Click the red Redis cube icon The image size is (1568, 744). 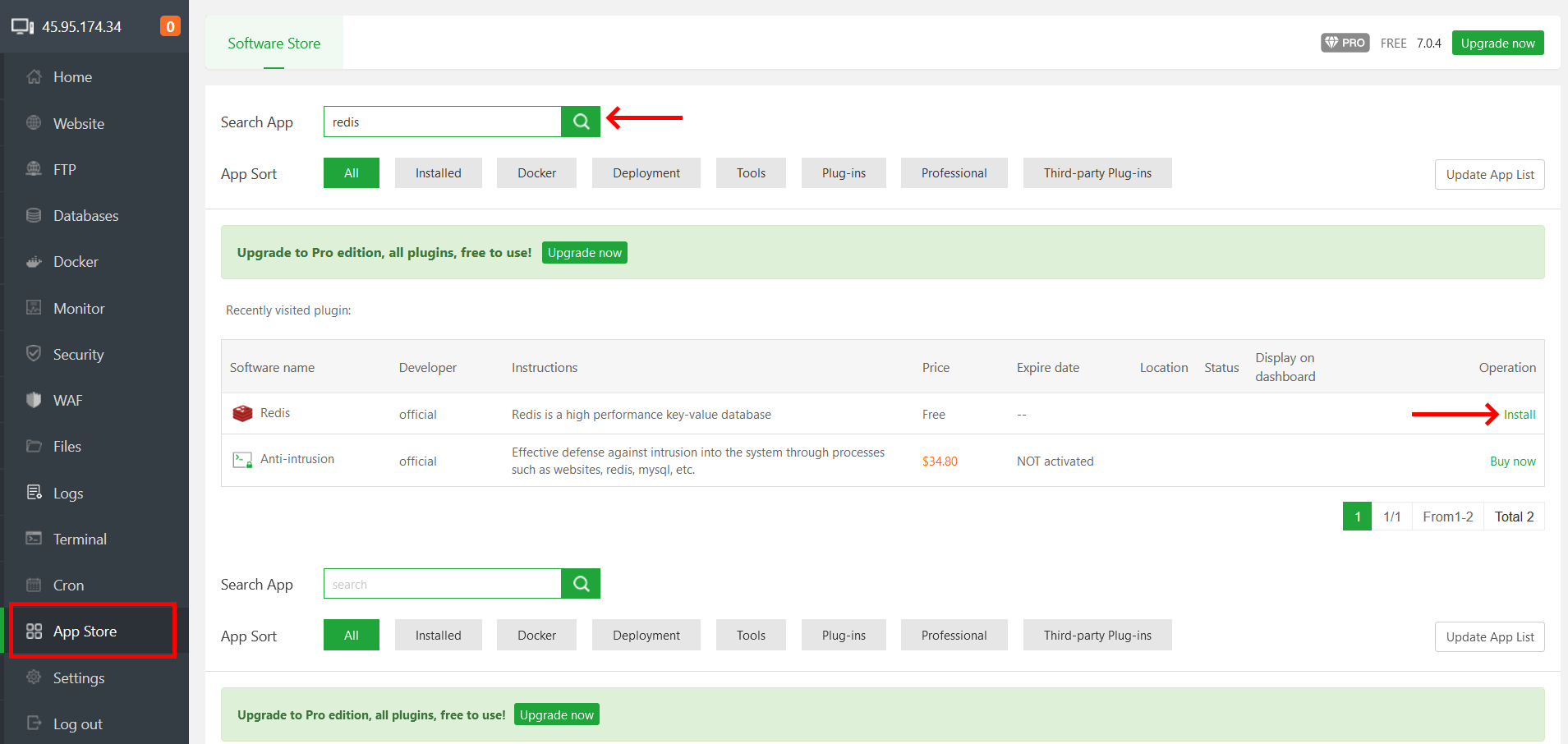pos(242,413)
